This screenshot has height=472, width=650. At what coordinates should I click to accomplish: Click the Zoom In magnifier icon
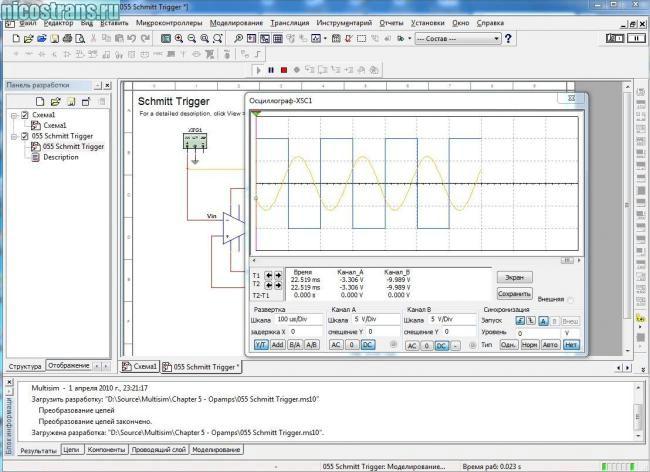click(x=179, y=39)
